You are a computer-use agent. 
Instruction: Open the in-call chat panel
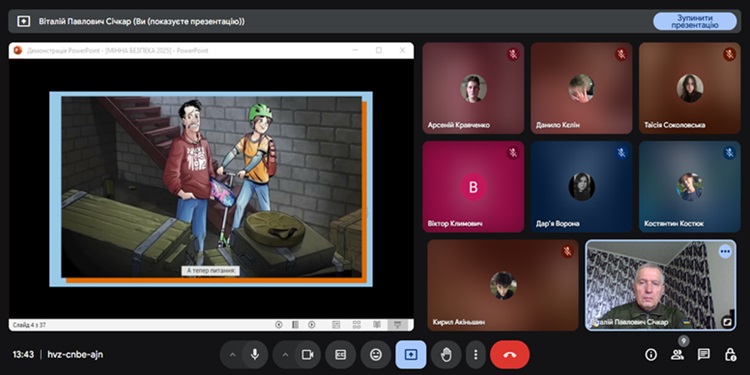[704, 354]
